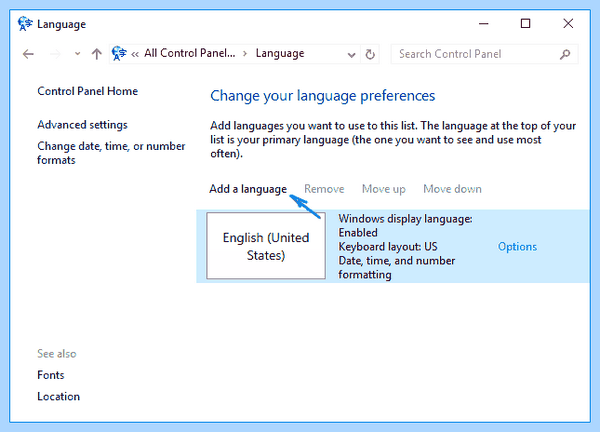Viewport: 600px width, 432px height.
Task: Open Advanced settings
Action: [x=82, y=125]
